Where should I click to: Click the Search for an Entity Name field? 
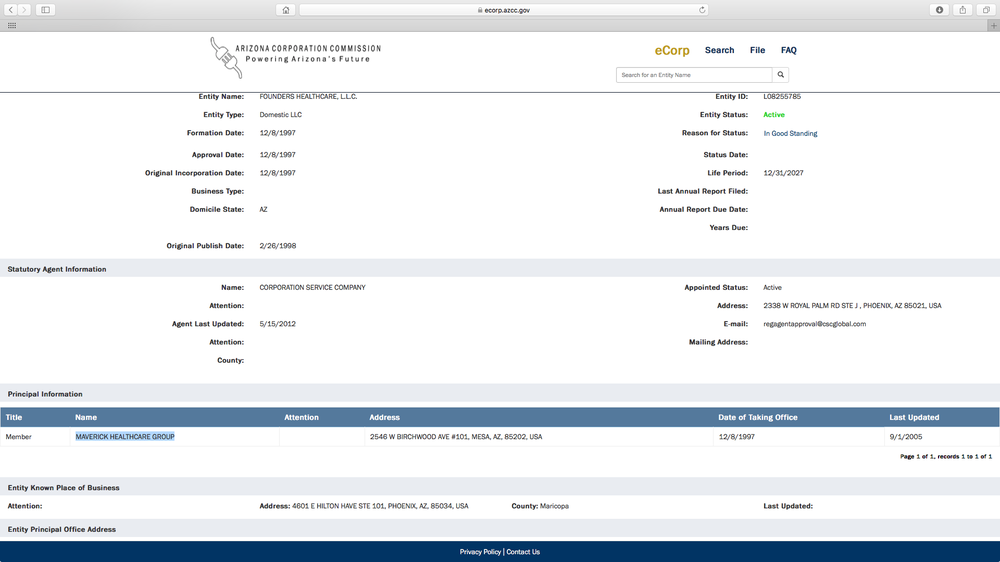tap(694, 75)
